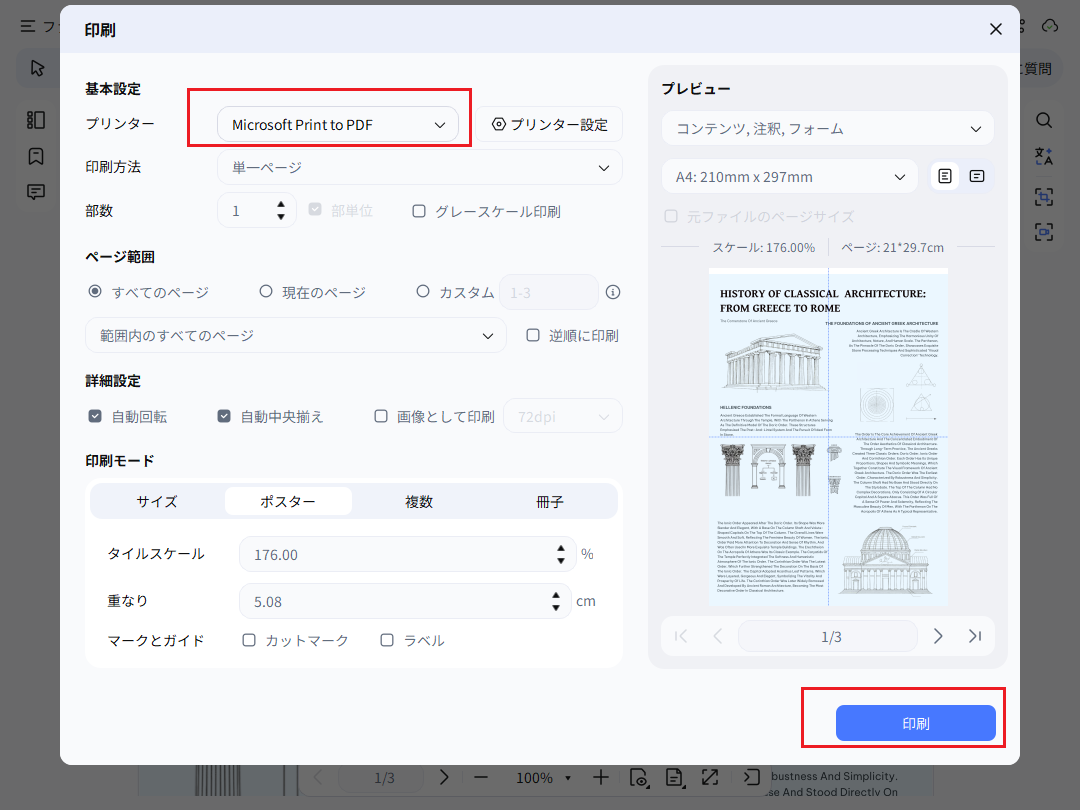The image size is (1080, 810).
Task: Switch to the 冊子 print mode tab
Action: 550,501
